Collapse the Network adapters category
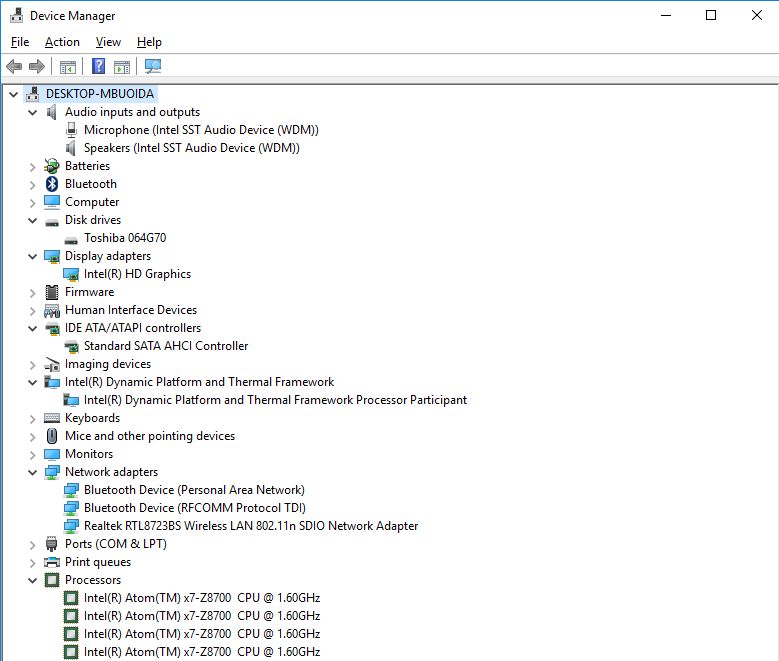Screen dimensions: 779x661 click(x=33, y=472)
